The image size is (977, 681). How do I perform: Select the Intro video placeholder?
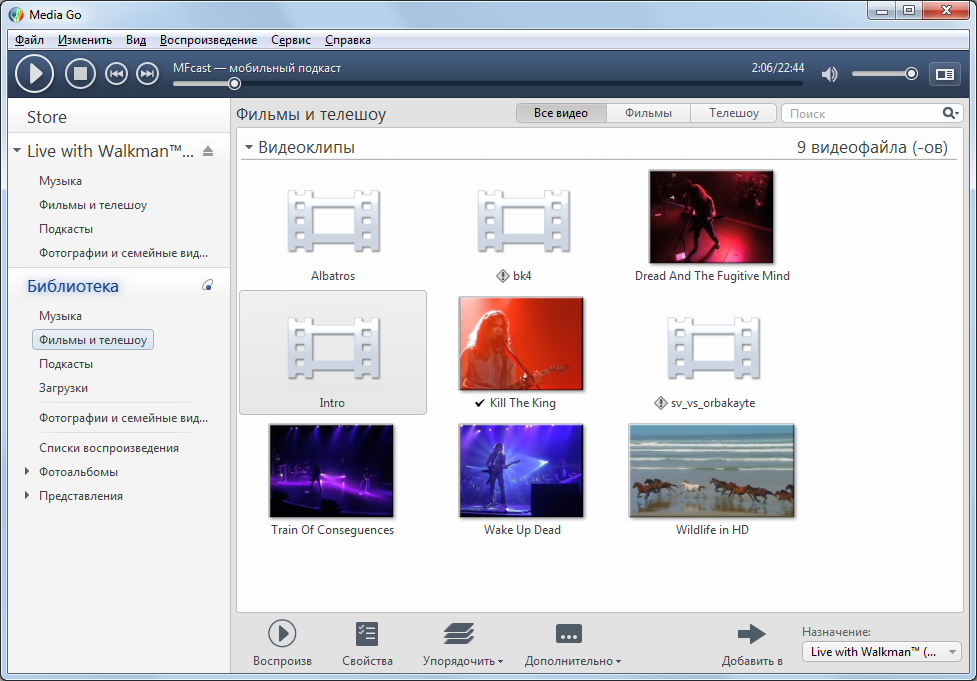(x=333, y=348)
